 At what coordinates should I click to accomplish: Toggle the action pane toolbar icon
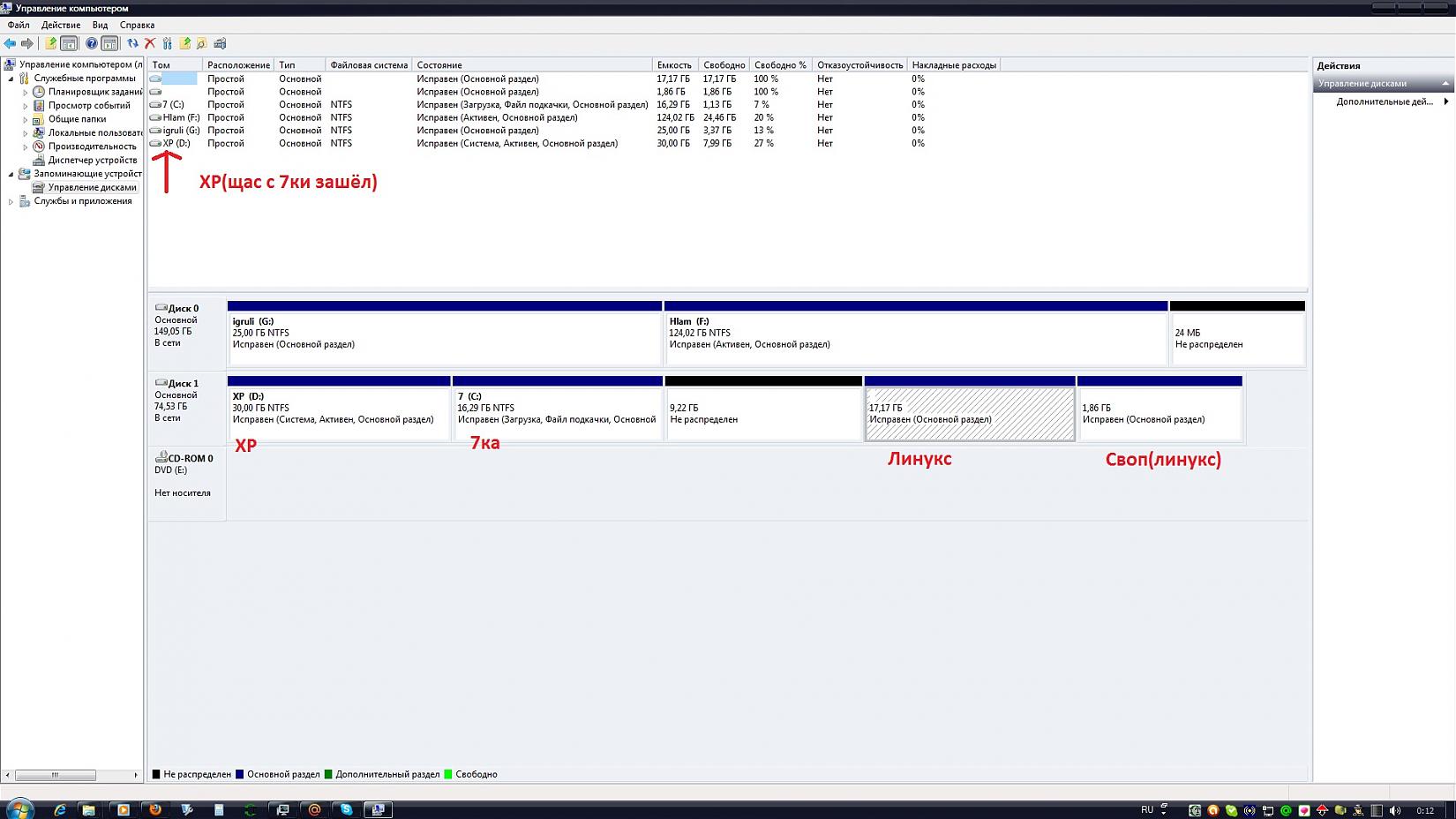pyautogui.click(x=109, y=43)
